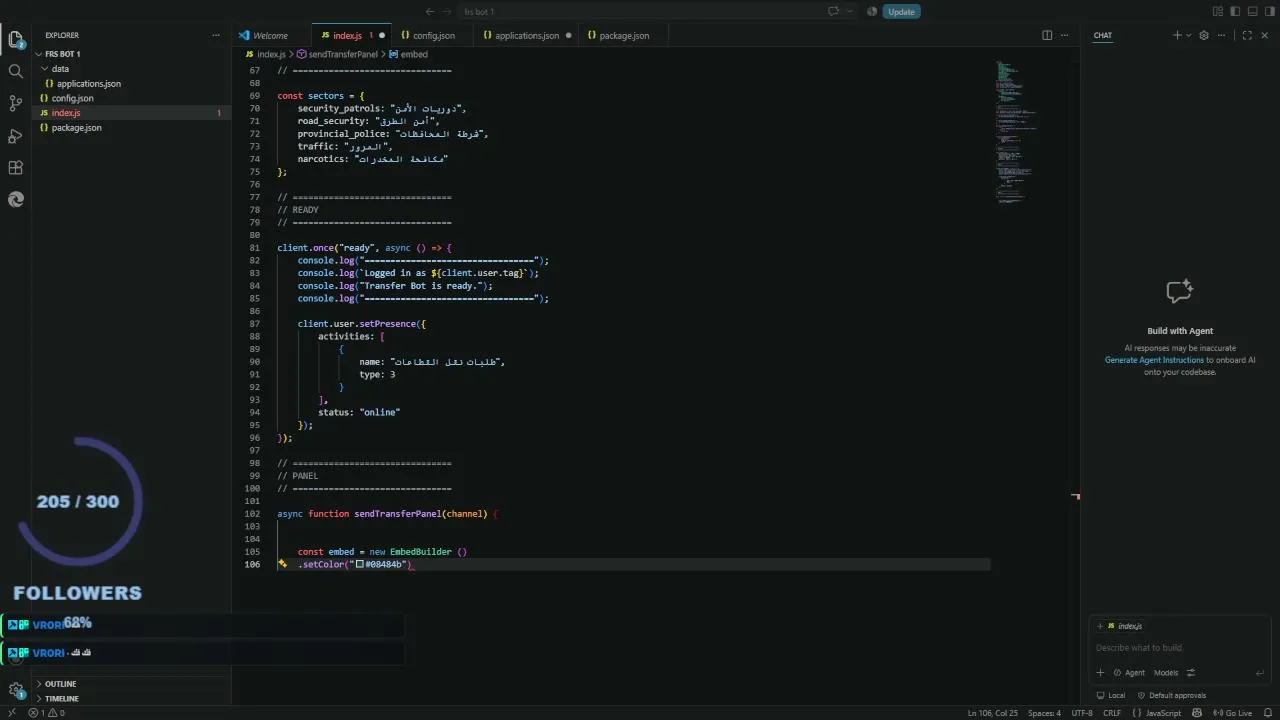Screen dimensions: 1280x720
Task: Open Copilot status icon in status bar
Action: [x=1197, y=713]
